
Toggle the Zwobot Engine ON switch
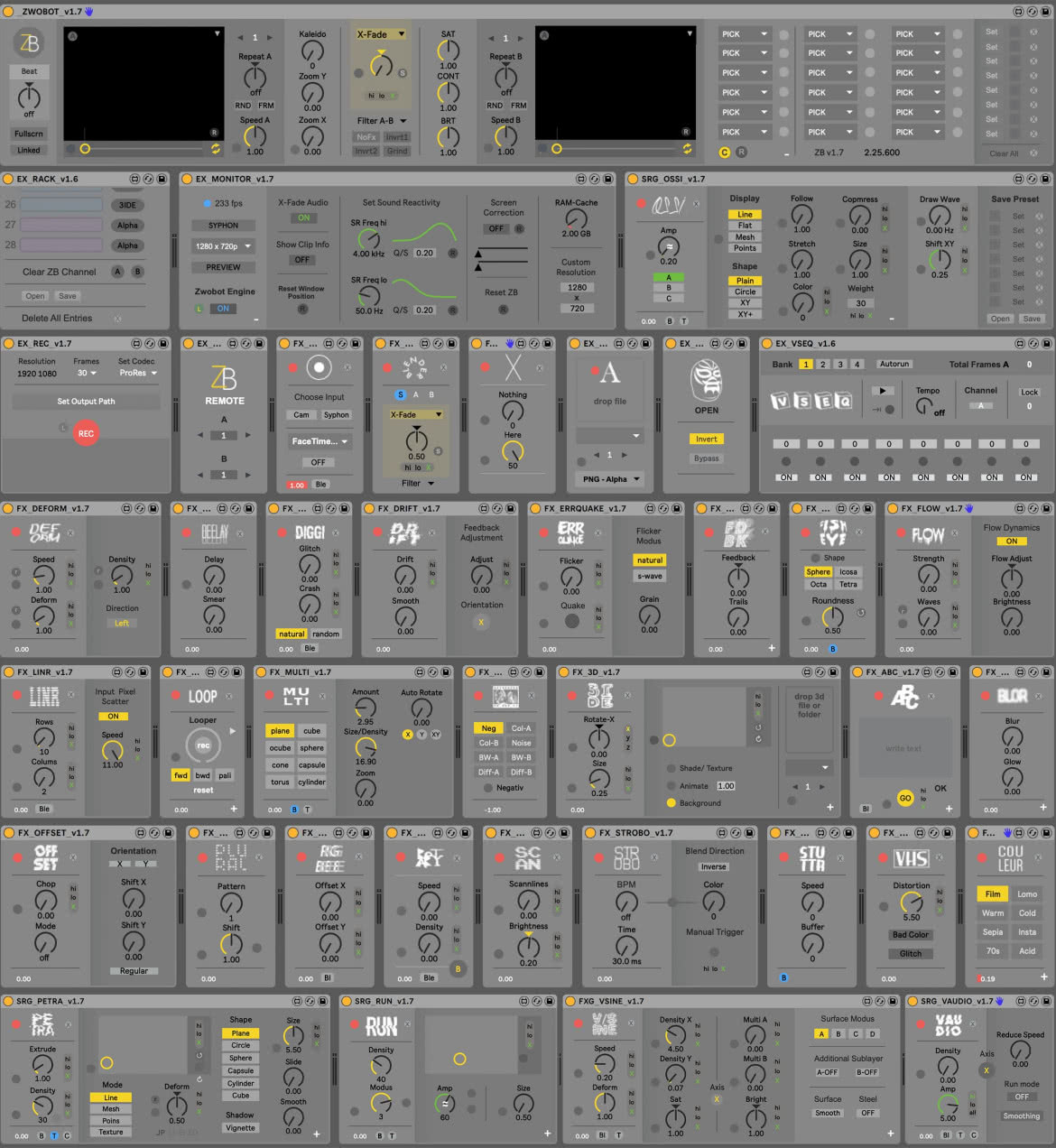point(223,309)
